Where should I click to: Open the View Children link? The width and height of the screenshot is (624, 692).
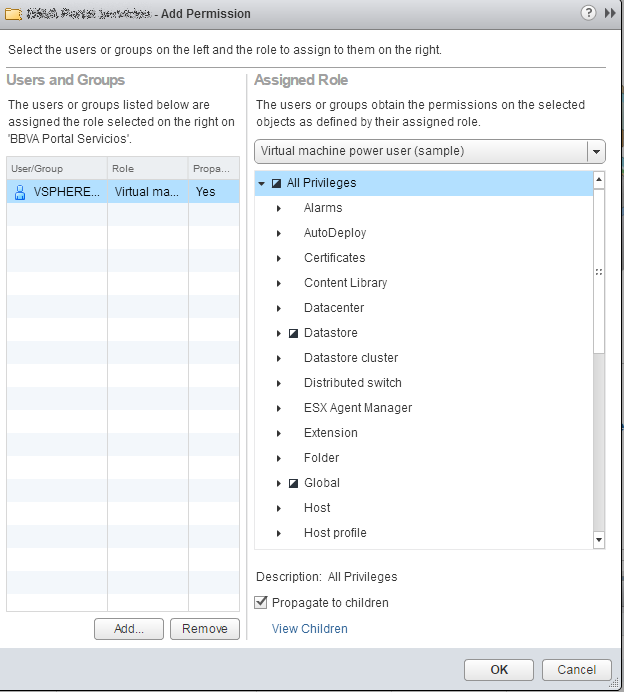(310, 629)
